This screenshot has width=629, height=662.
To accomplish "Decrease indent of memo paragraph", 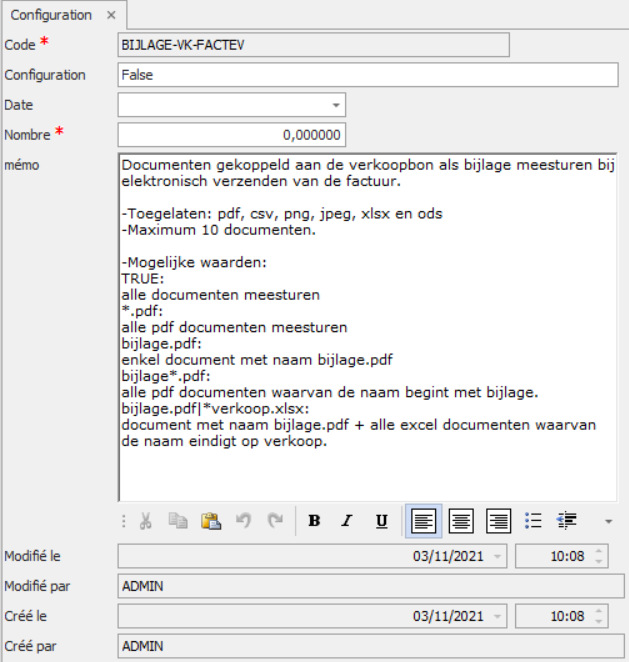I will point(567,521).
